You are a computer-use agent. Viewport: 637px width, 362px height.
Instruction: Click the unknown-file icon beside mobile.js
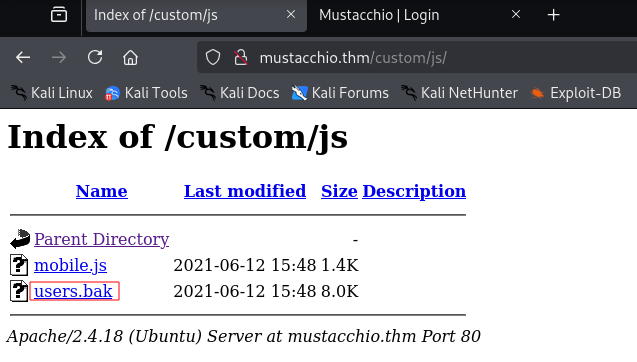(19, 265)
